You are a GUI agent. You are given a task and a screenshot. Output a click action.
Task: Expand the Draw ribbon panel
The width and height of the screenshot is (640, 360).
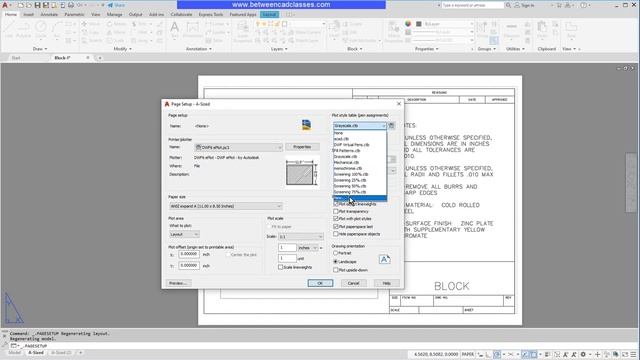40,49
